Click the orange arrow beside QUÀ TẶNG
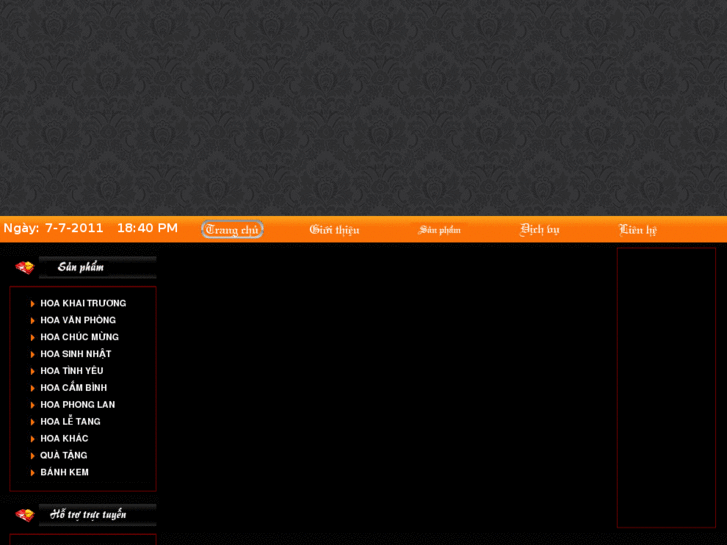 pyautogui.click(x=32, y=456)
